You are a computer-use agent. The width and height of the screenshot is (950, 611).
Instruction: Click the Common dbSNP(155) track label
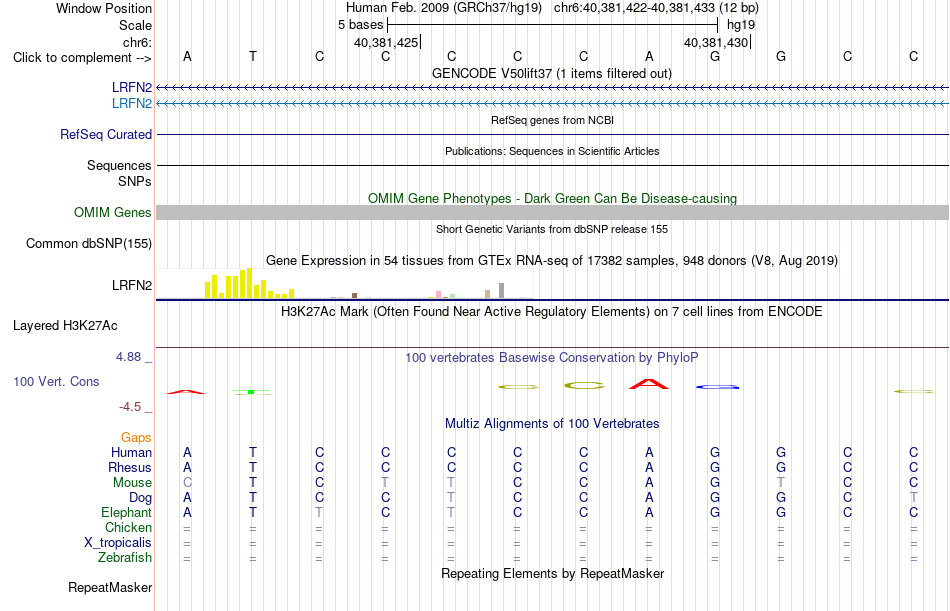pos(88,244)
